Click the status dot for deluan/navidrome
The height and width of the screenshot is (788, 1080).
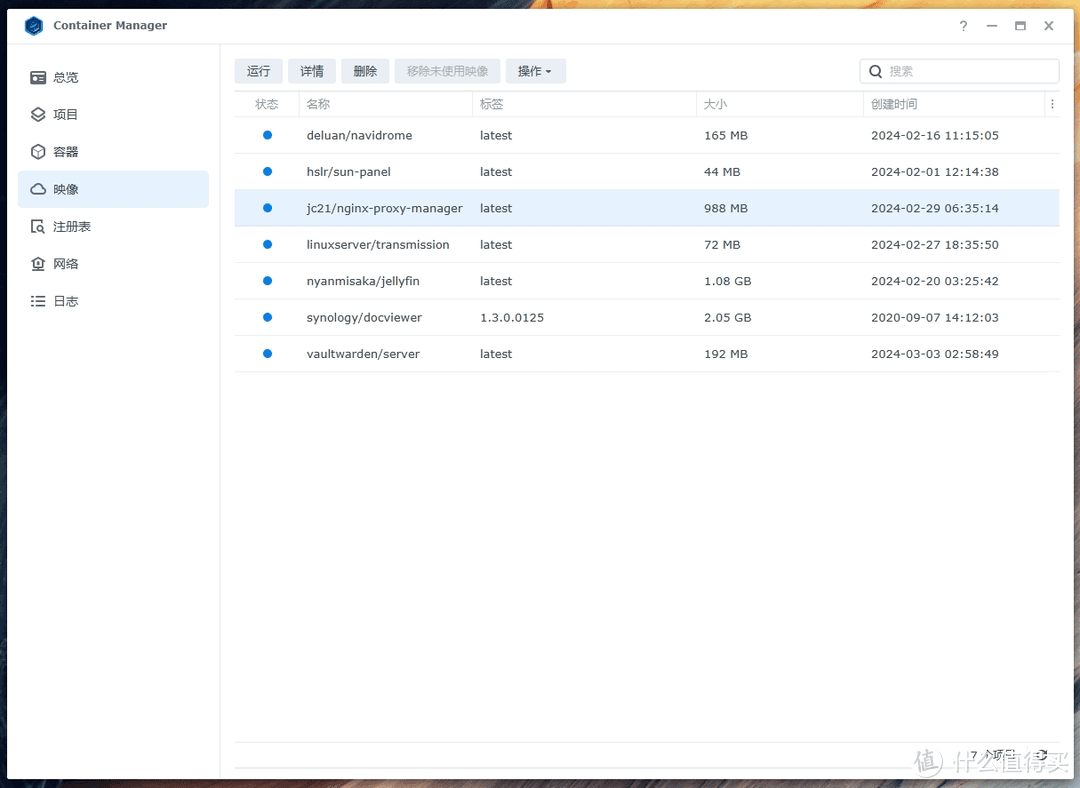[x=267, y=135]
